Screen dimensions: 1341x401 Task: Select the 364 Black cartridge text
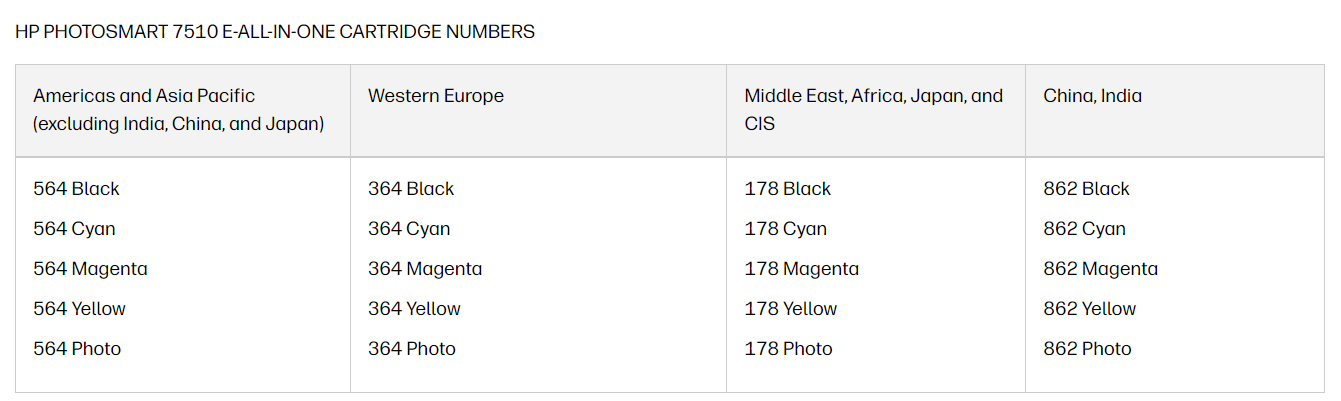tap(411, 189)
